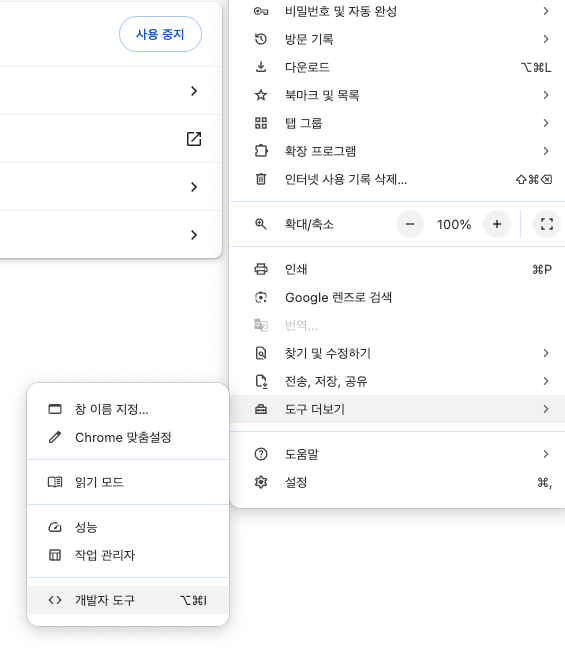
Task: Expand the 도움말 submenu arrow
Action: click(x=546, y=454)
